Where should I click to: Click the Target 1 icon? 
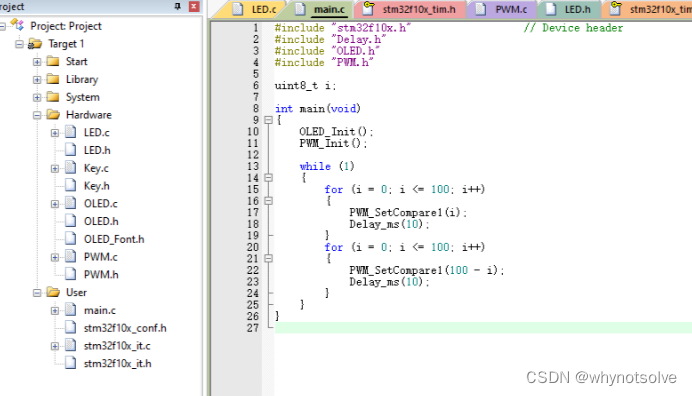[x=35, y=43]
